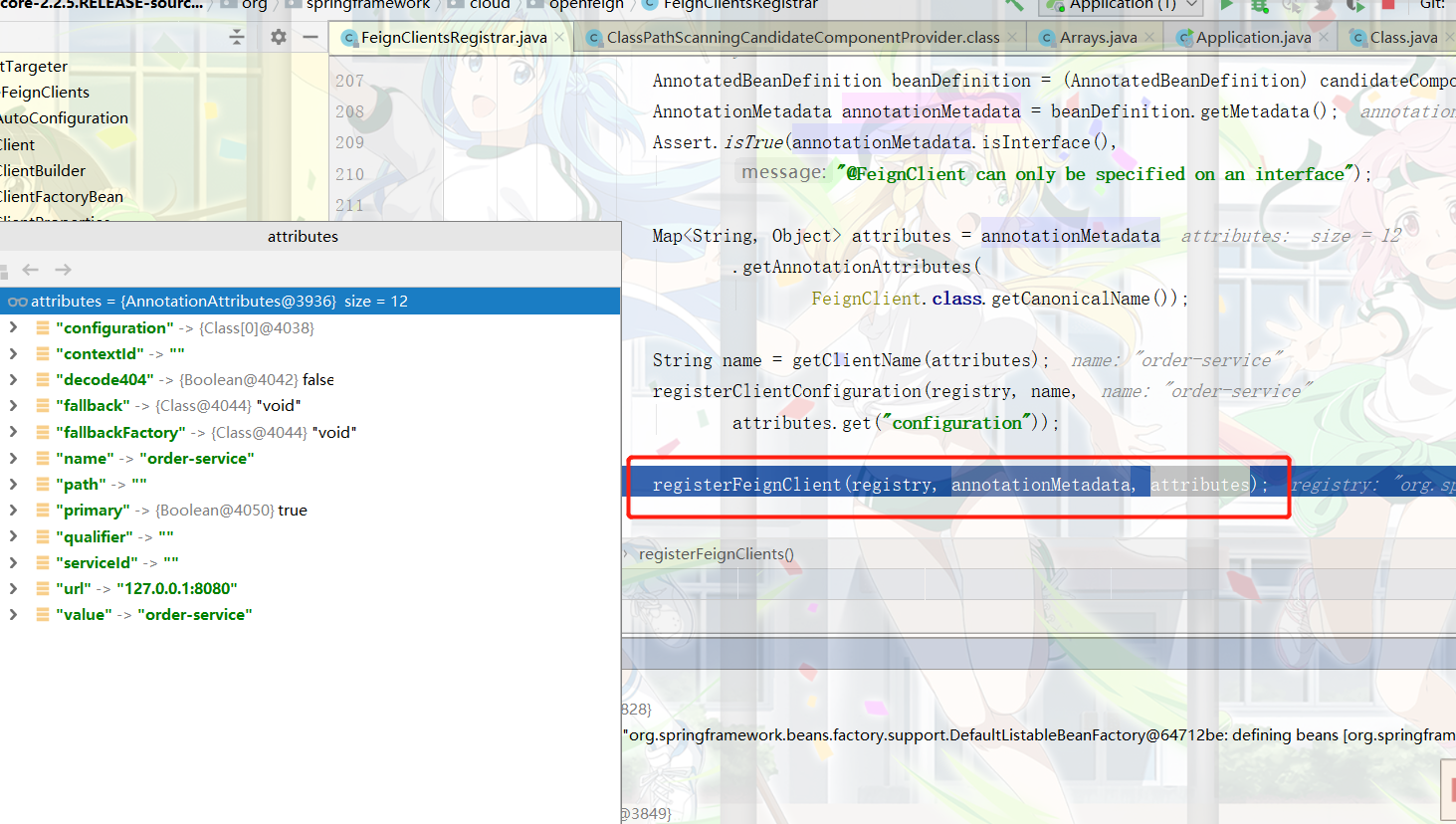Expand the "fallbackFactory" attribute node

point(13,432)
